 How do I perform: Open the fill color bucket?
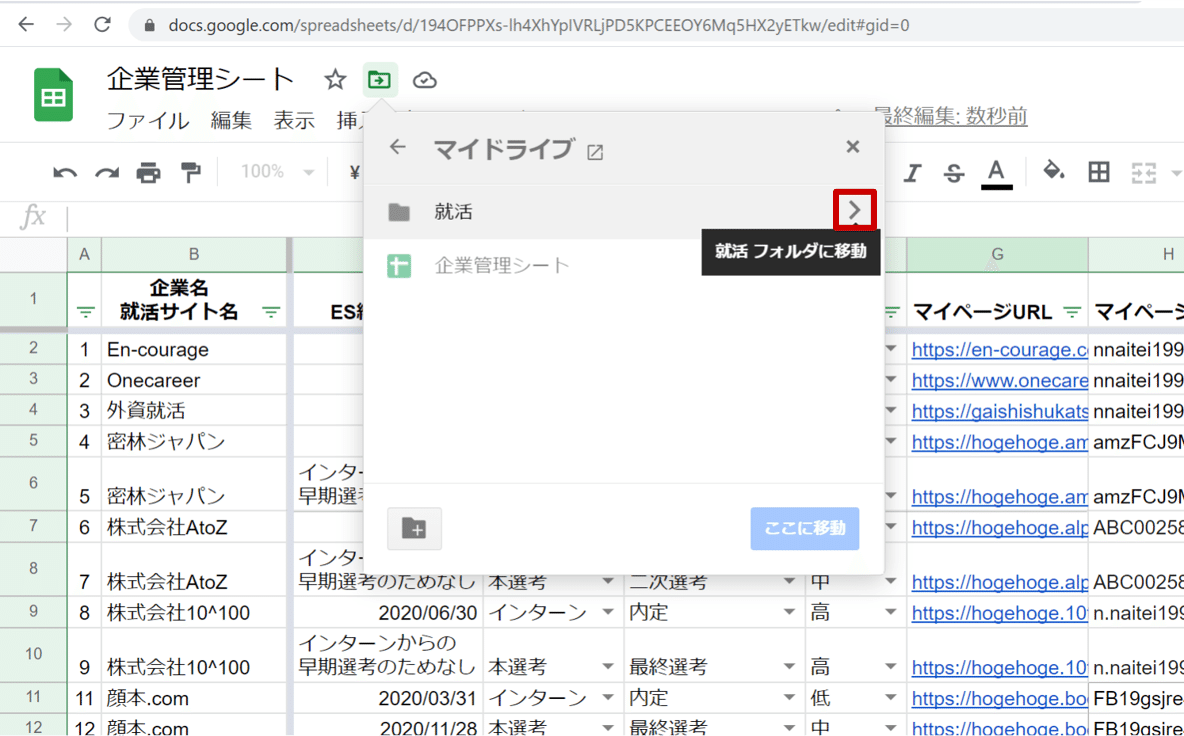coord(1053,171)
